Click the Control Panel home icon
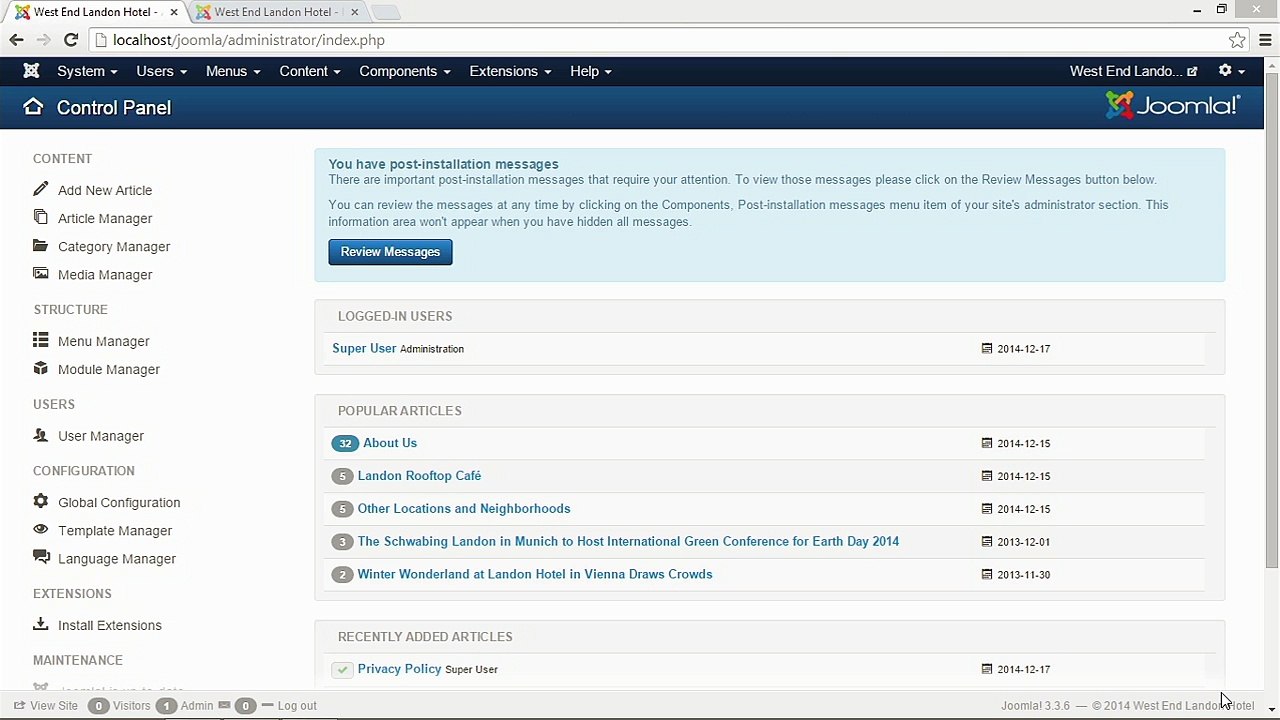 click(x=33, y=107)
